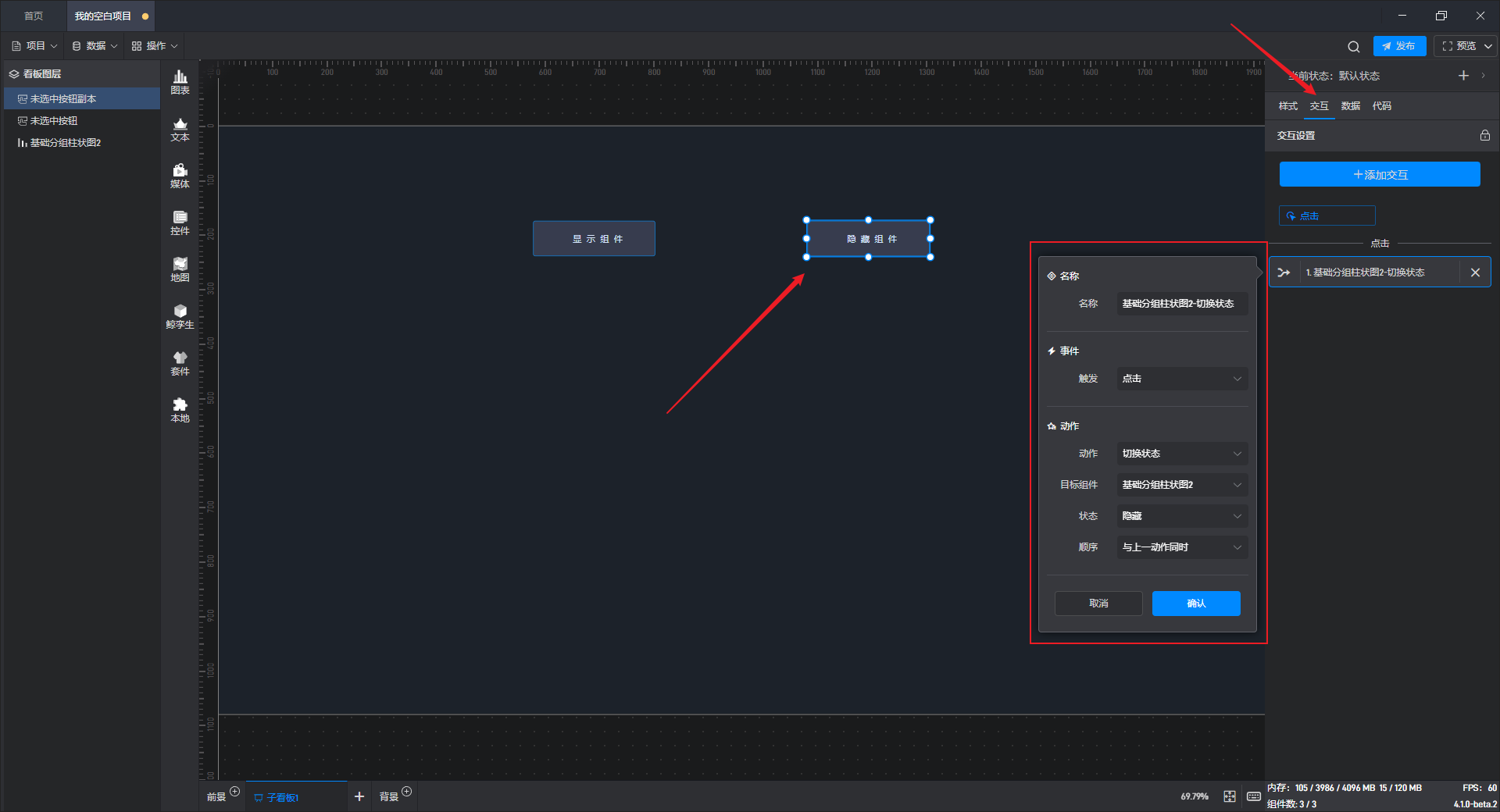Open the 顺序 dropdown showing 与上一动作同时
1500x812 pixels.
1182,547
